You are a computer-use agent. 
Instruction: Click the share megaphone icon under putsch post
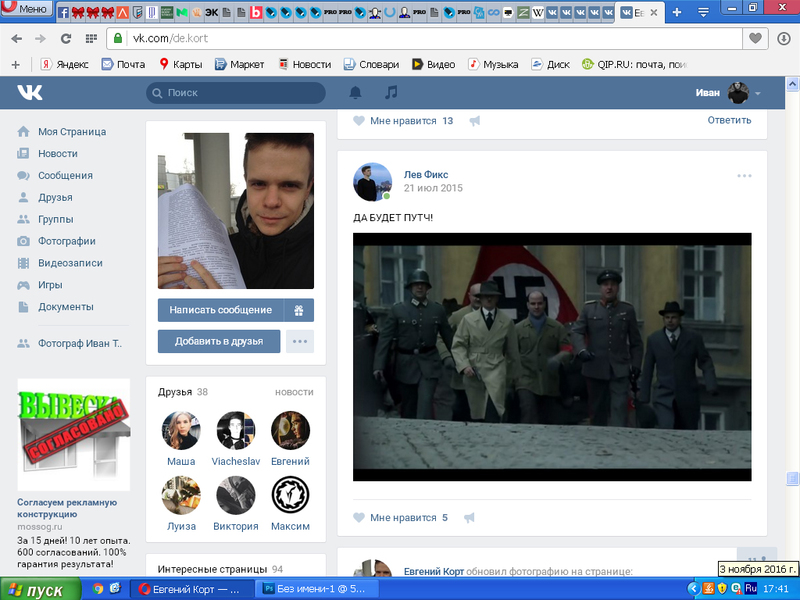(469, 518)
